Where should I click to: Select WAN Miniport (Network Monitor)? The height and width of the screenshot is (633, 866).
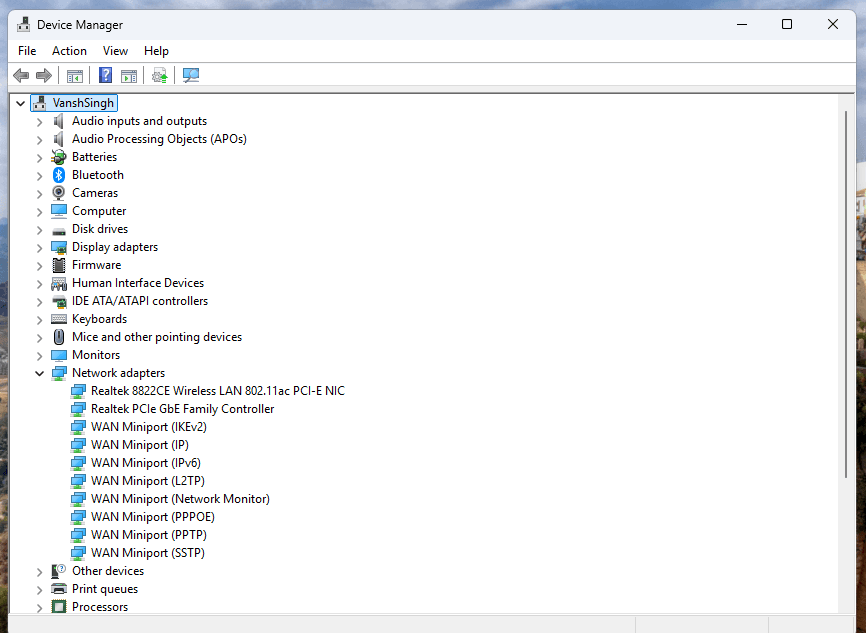click(180, 499)
